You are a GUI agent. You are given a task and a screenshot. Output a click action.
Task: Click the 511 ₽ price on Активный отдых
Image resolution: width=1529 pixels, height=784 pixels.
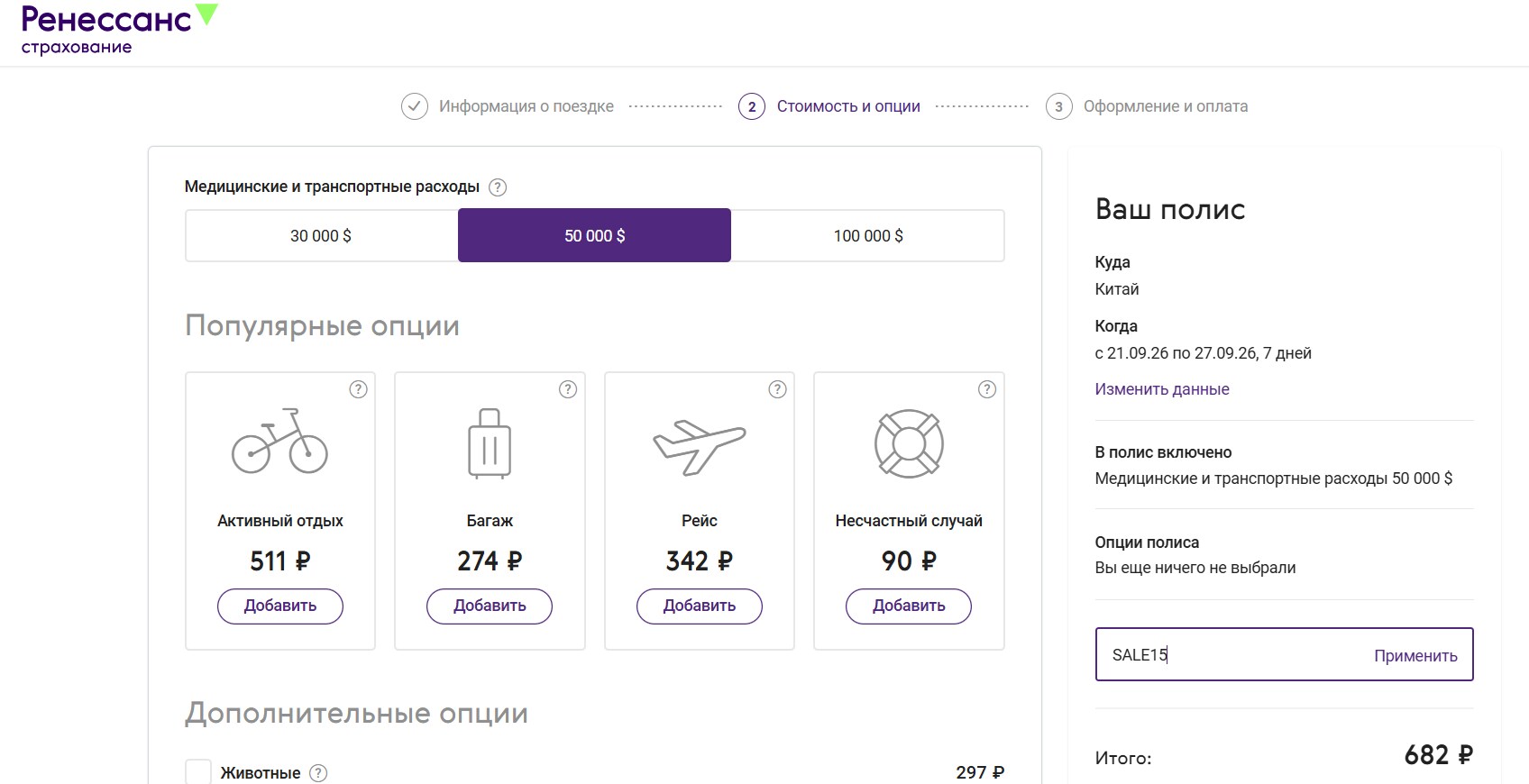pos(280,561)
